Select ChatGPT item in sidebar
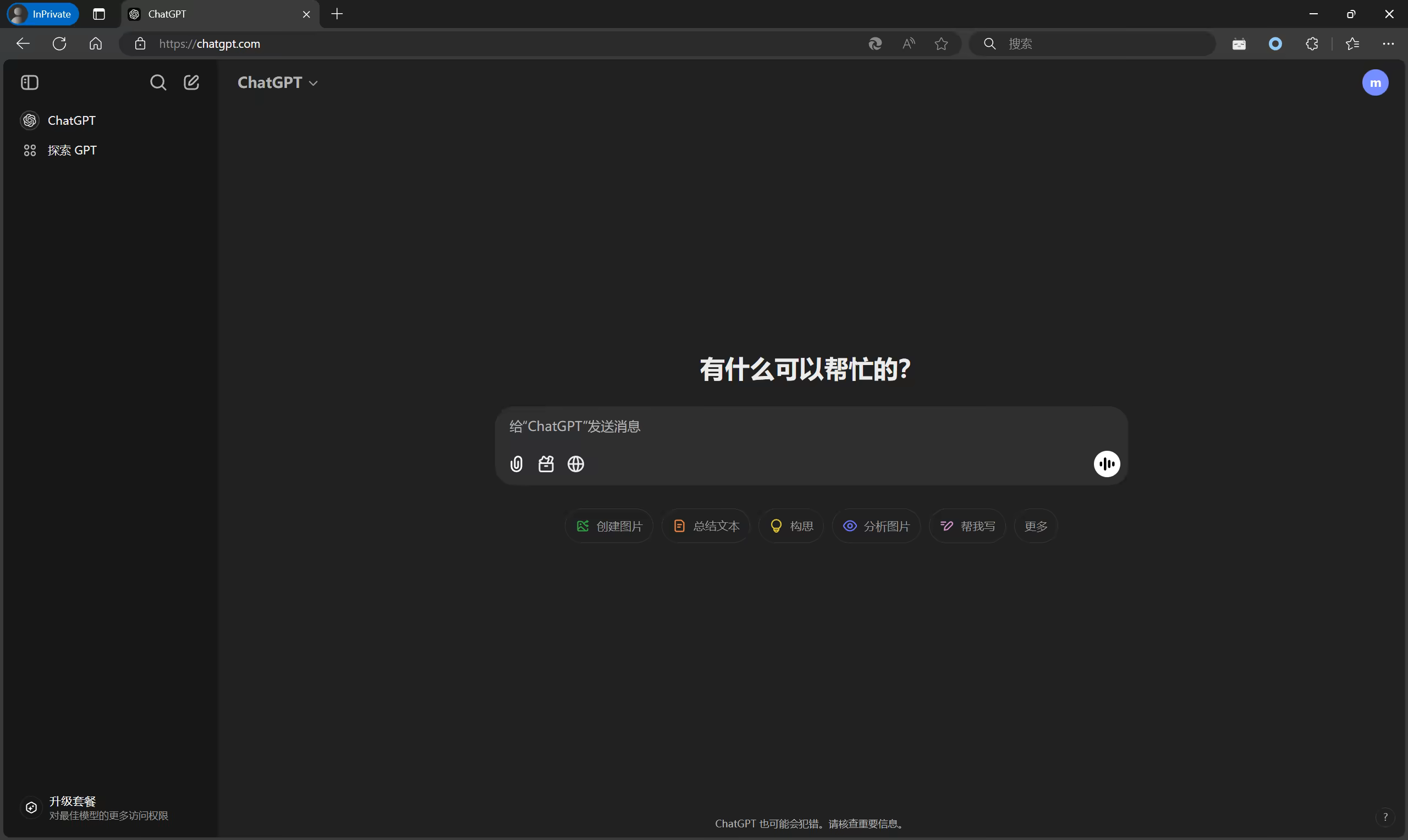The height and width of the screenshot is (840, 1408). pos(71,120)
